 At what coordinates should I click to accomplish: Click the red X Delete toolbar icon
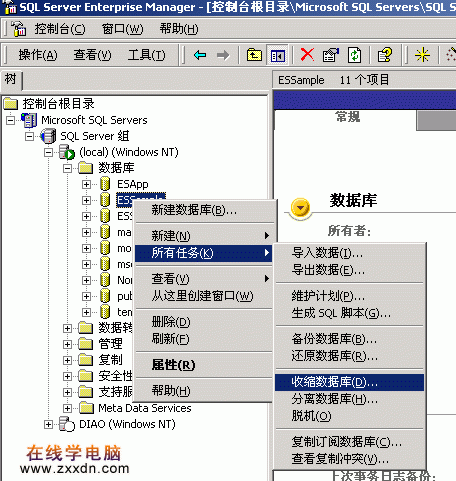tap(307, 55)
